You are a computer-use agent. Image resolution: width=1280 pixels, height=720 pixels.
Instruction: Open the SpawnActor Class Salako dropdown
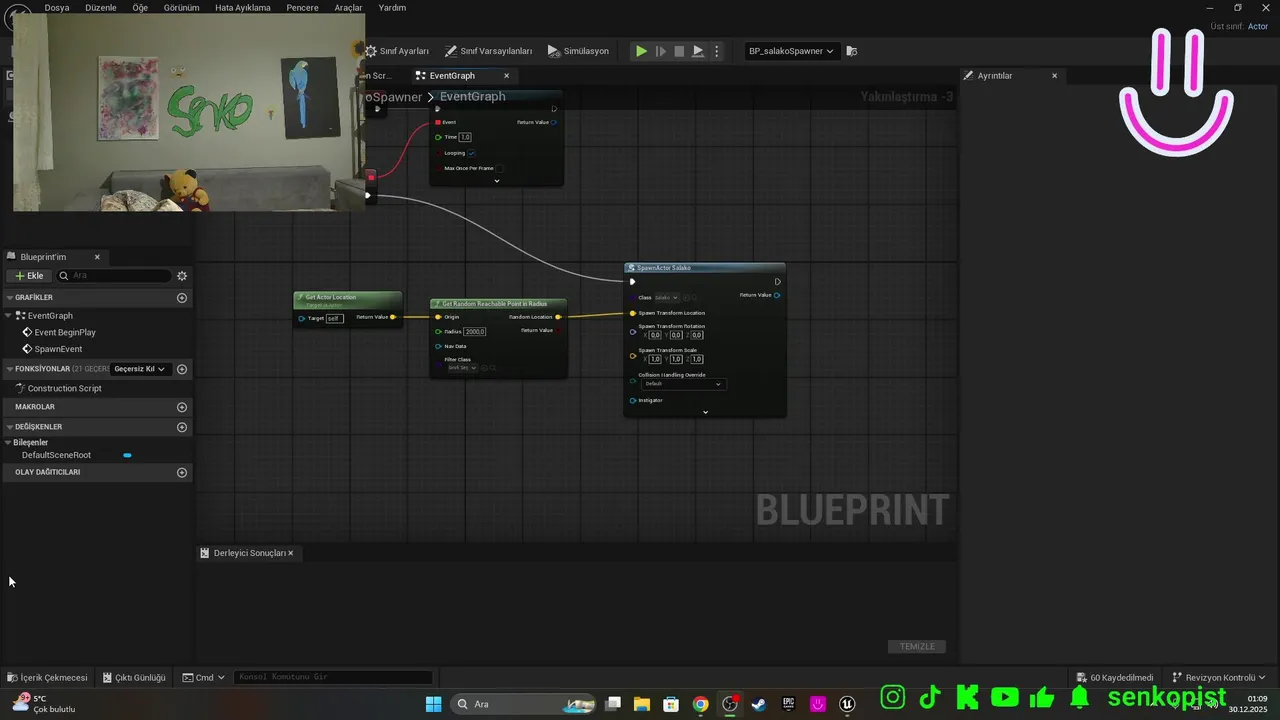click(666, 297)
